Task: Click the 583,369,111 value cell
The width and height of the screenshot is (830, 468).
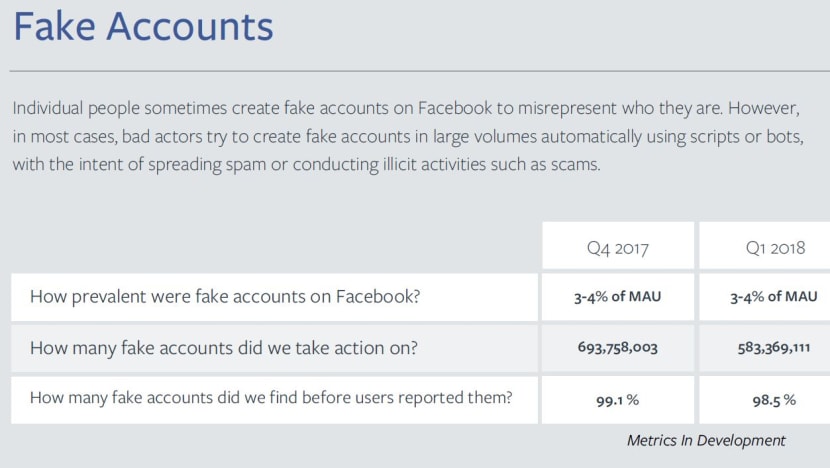Action: pyautogui.click(x=765, y=348)
